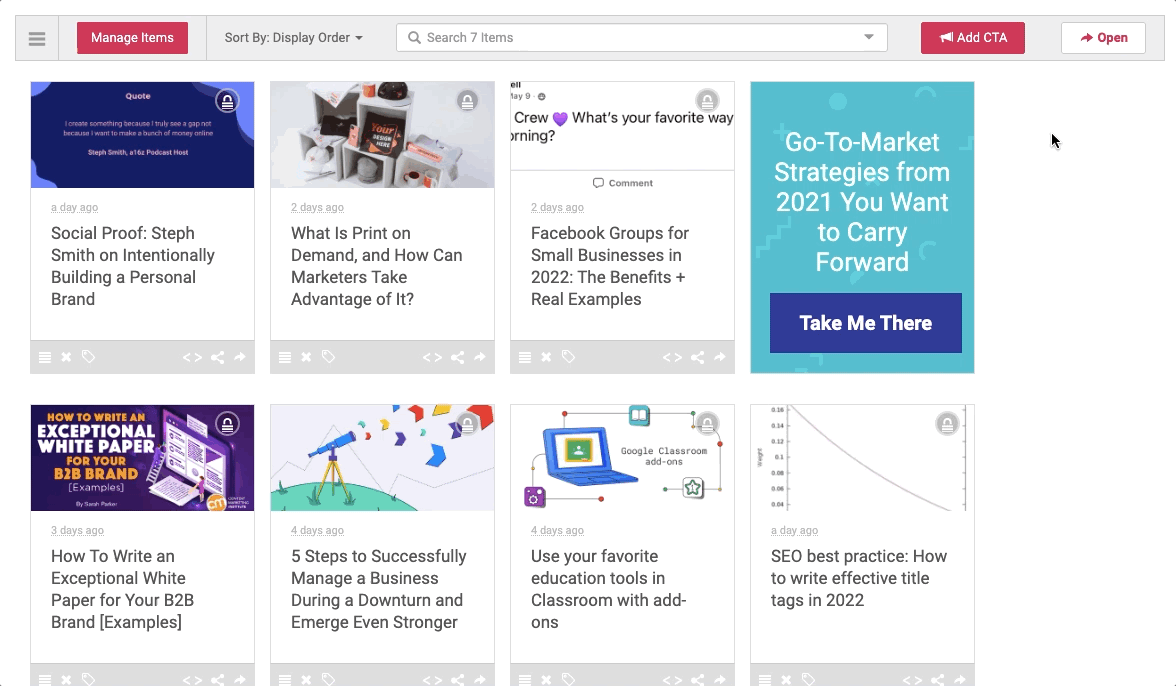Click the remove X icon on Steph Smith card
Viewport: 1176px width, 686px height.
66,357
